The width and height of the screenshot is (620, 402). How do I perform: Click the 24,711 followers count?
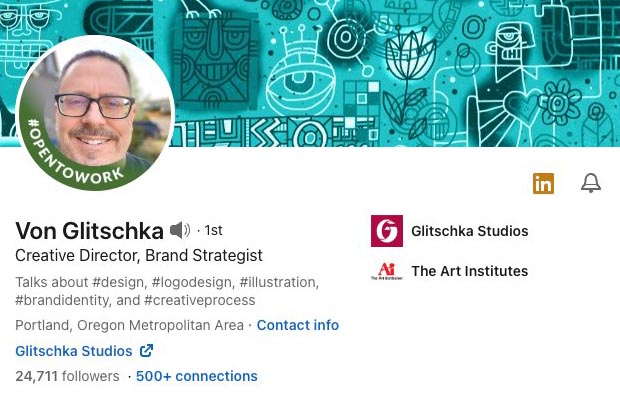67,376
